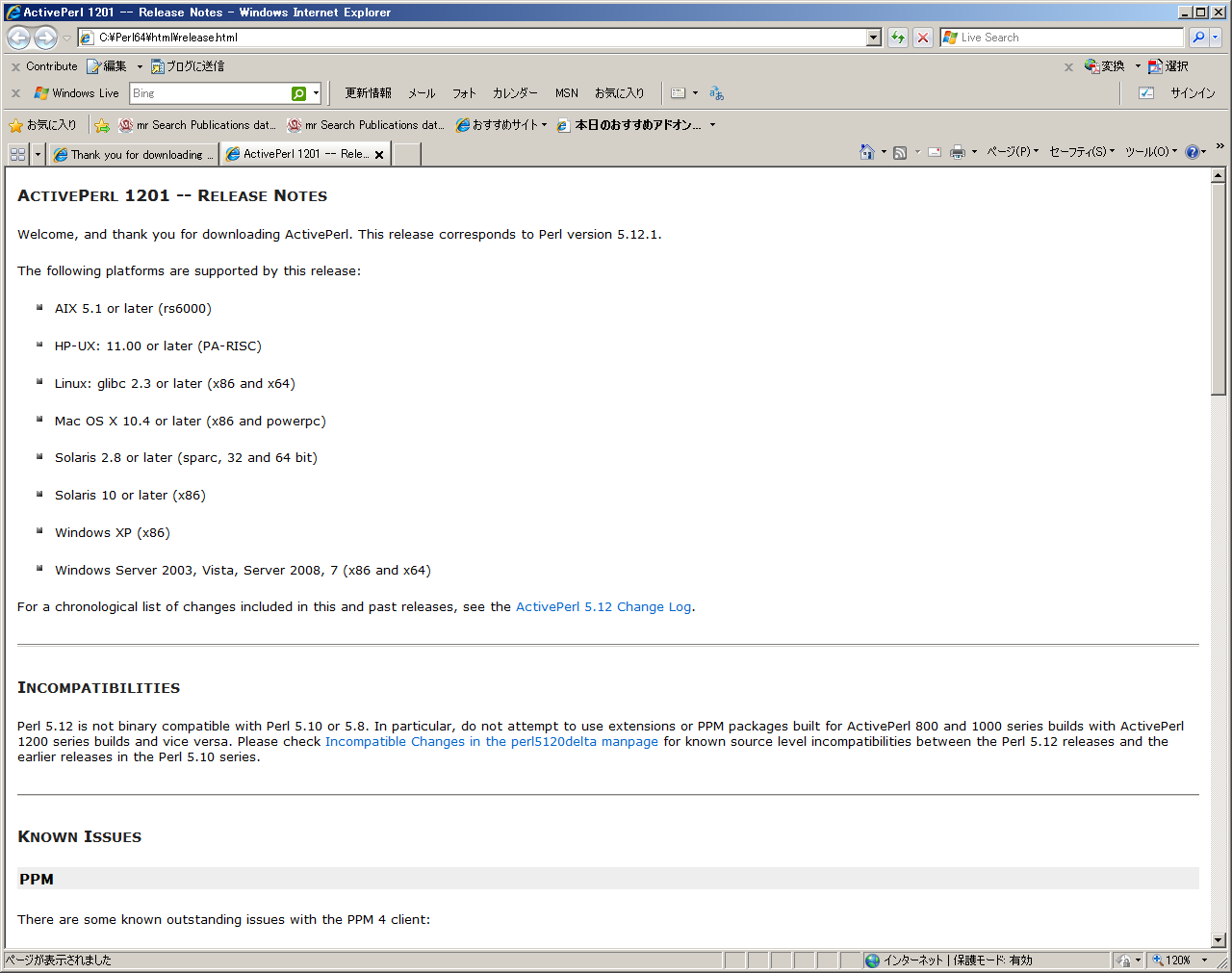Click the red Stop loading icon

(x=923, y=38)
